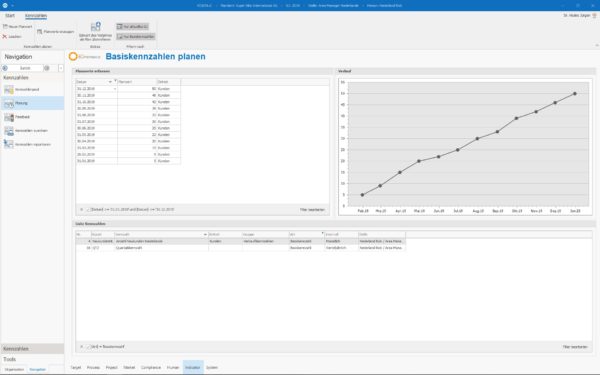Open the Datum column filter dropdown
This screenshot has width=600, height=375.
pos(110,82)
